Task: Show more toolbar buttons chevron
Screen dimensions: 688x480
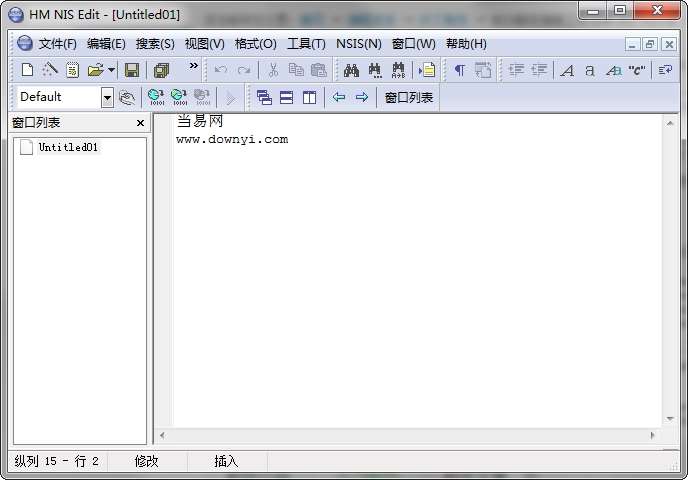Action: pyautogui.click(x=194, y=65)
